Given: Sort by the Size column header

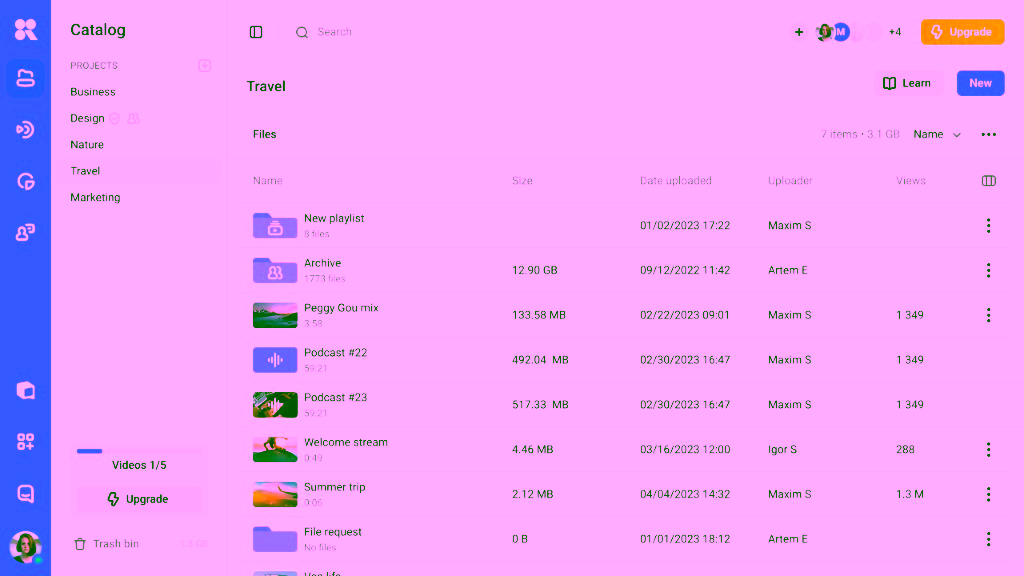Looking at the screenshot, I should 522,181.
